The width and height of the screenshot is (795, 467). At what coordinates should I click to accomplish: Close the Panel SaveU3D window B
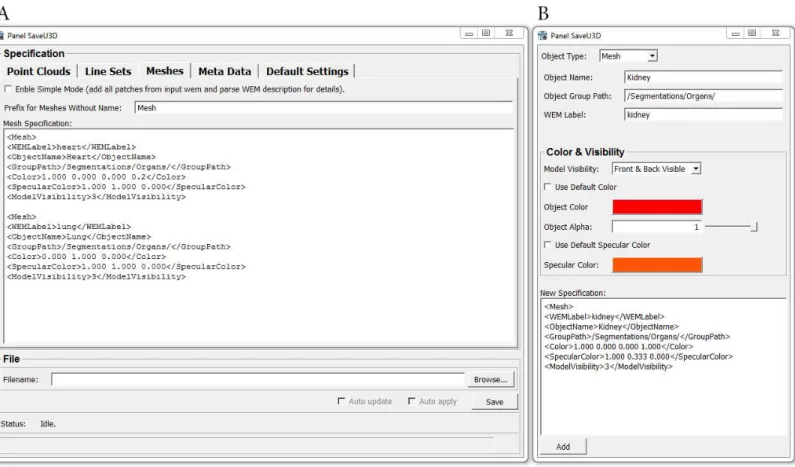pyautogui.click(x=776, y=33)
